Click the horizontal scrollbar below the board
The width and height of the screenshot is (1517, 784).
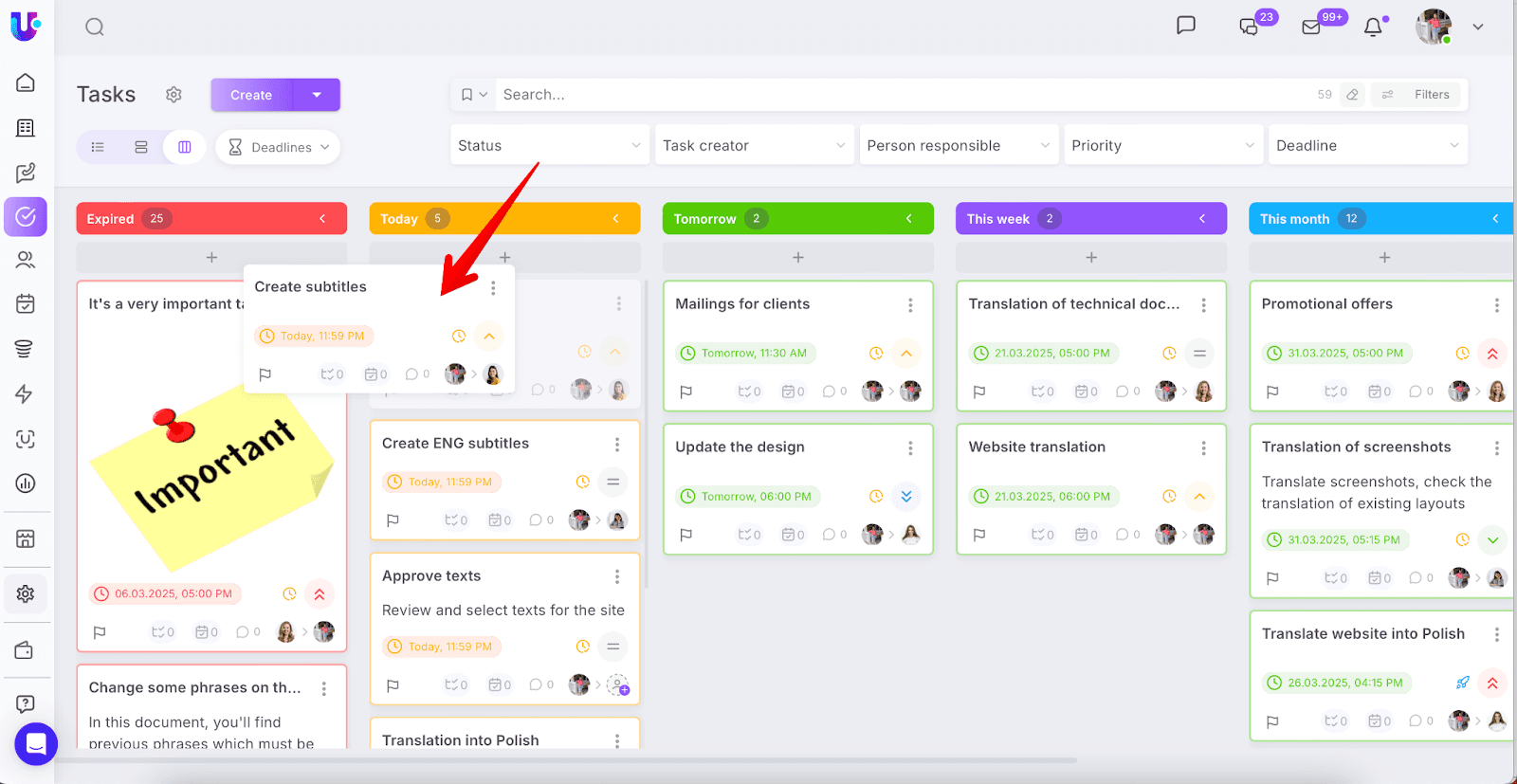(x=566, y=759)
